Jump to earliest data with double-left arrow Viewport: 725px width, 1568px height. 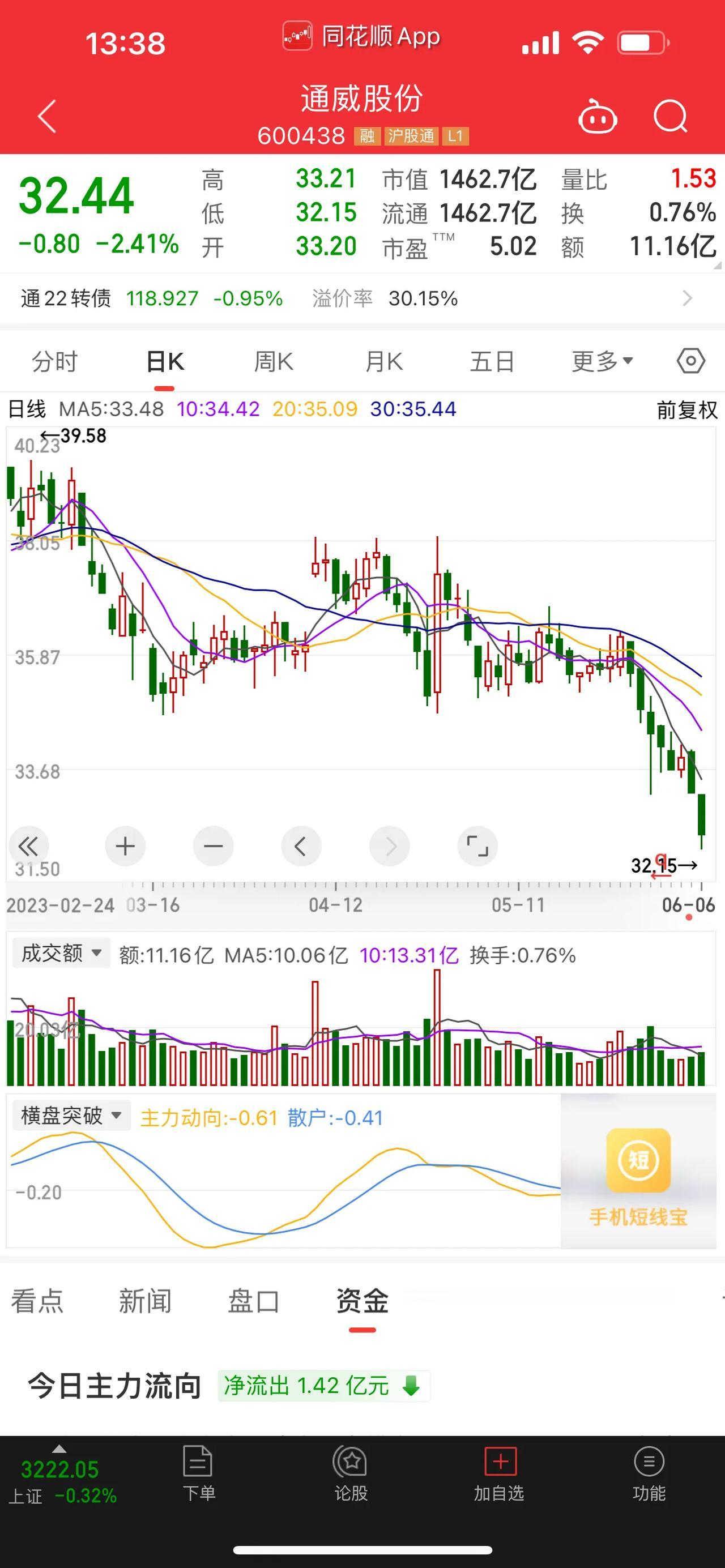point(28,845)
